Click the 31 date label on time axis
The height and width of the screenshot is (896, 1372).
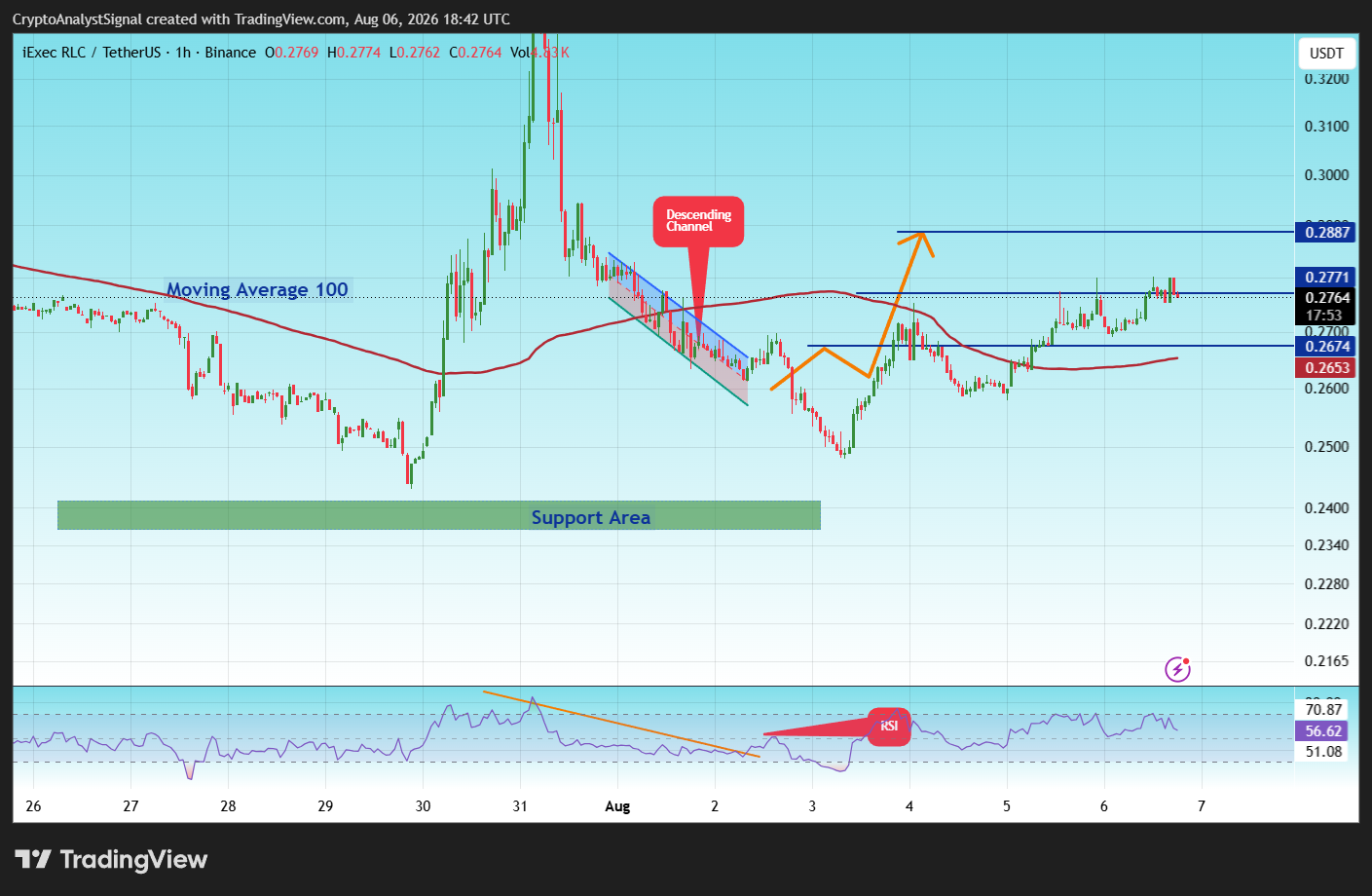520,806
